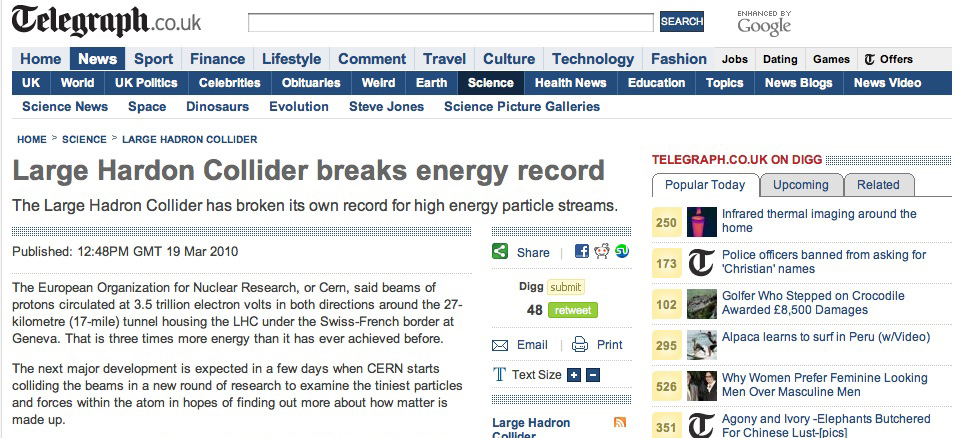Image resolution: width=962 pixels, height=438 pixels.
Task: Click the 526 Digg count badge
Action: [666, 386]
